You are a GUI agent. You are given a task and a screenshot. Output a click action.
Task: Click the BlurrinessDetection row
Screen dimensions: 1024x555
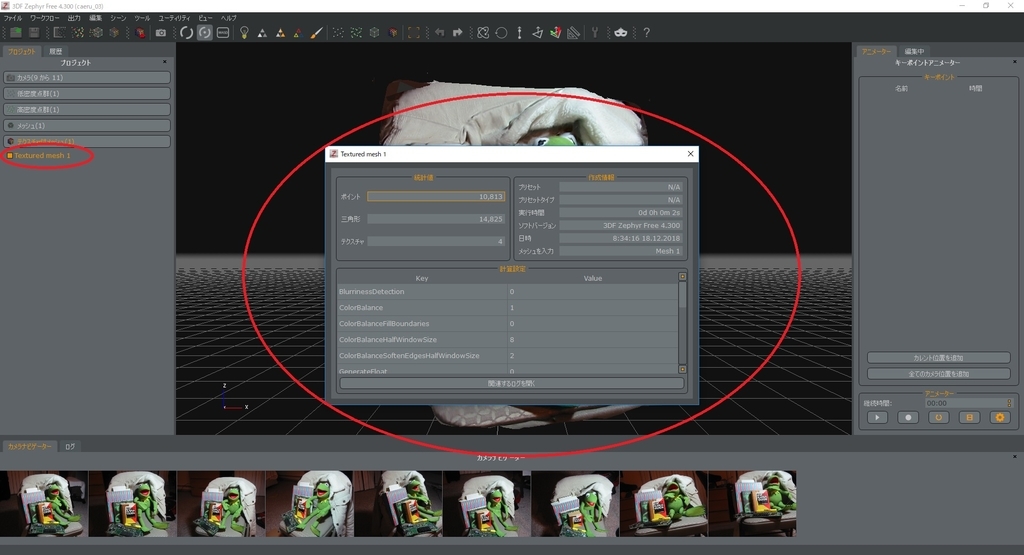coord(507,292)
